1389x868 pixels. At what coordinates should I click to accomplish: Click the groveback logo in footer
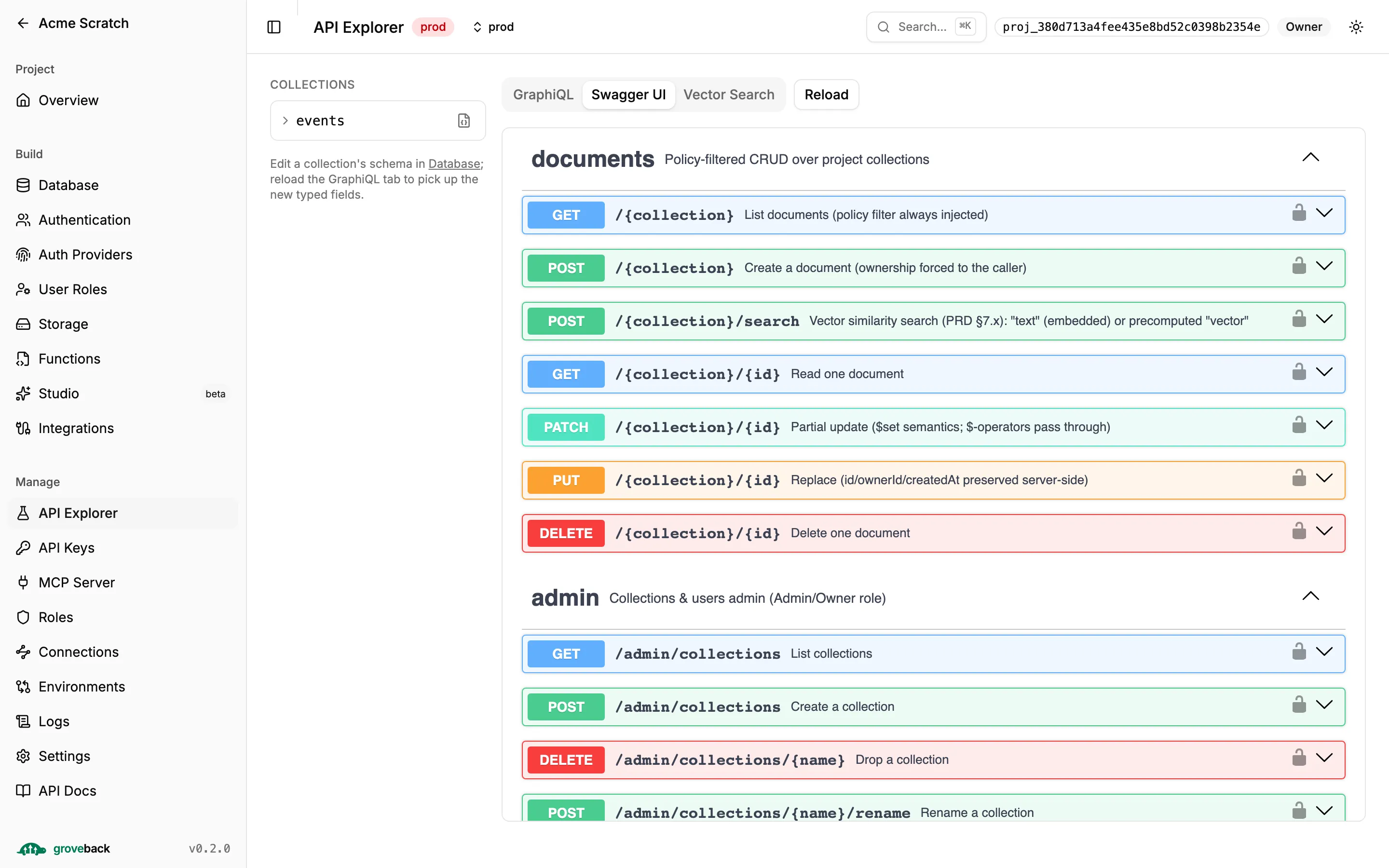[63, 849]
